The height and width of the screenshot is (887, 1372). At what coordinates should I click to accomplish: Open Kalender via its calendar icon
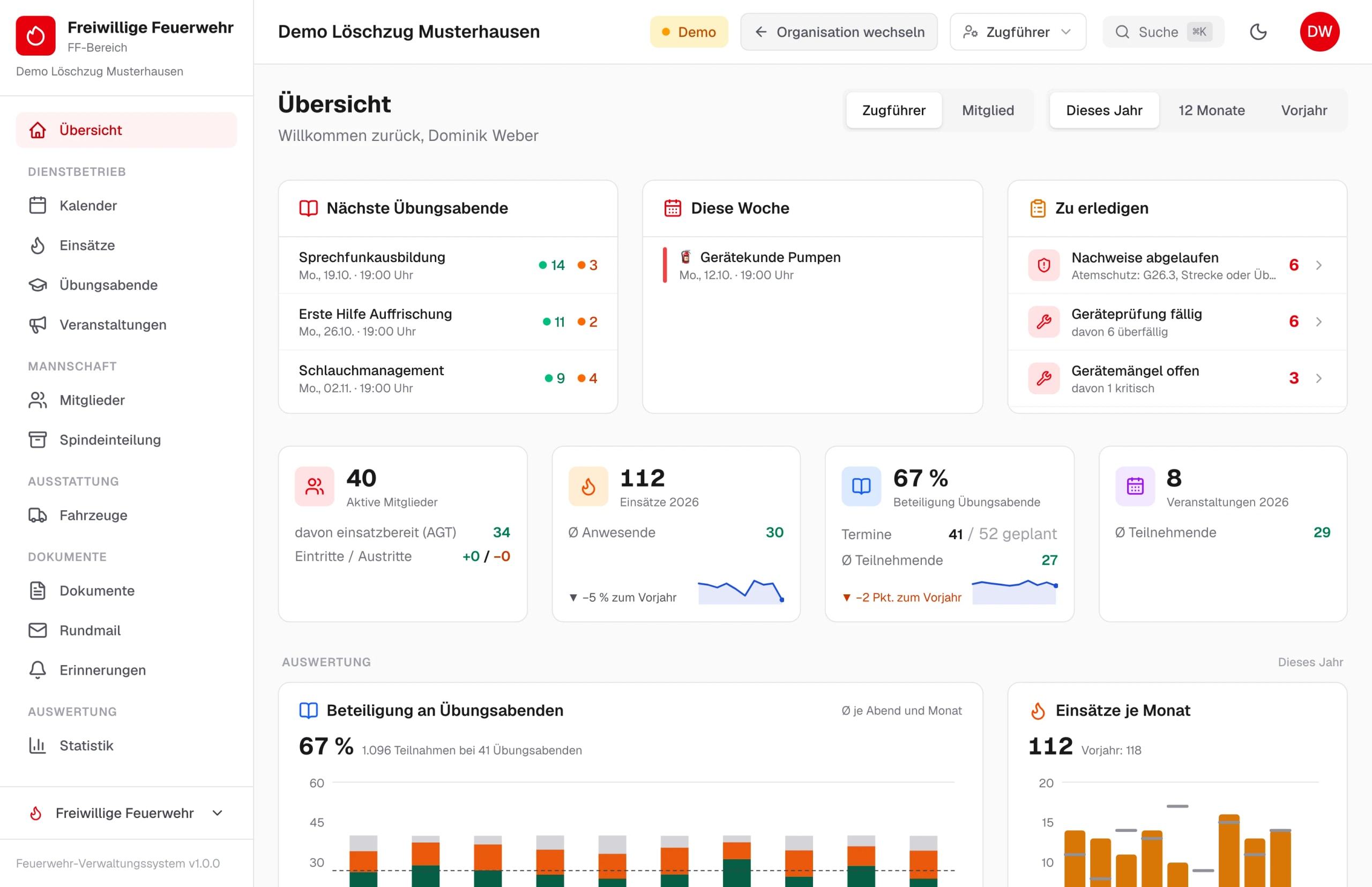coord(38,206)
